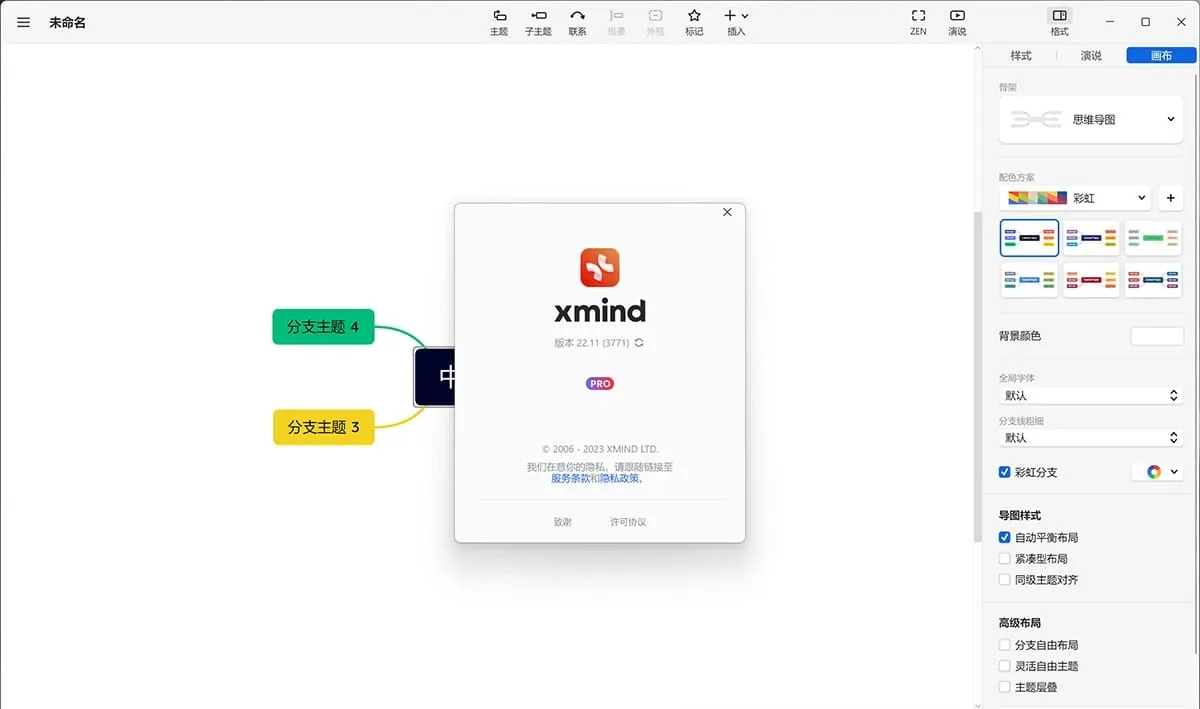The image size is (1200, 709).
Task: Open the hamburger menu
Action: coord(24,22)
